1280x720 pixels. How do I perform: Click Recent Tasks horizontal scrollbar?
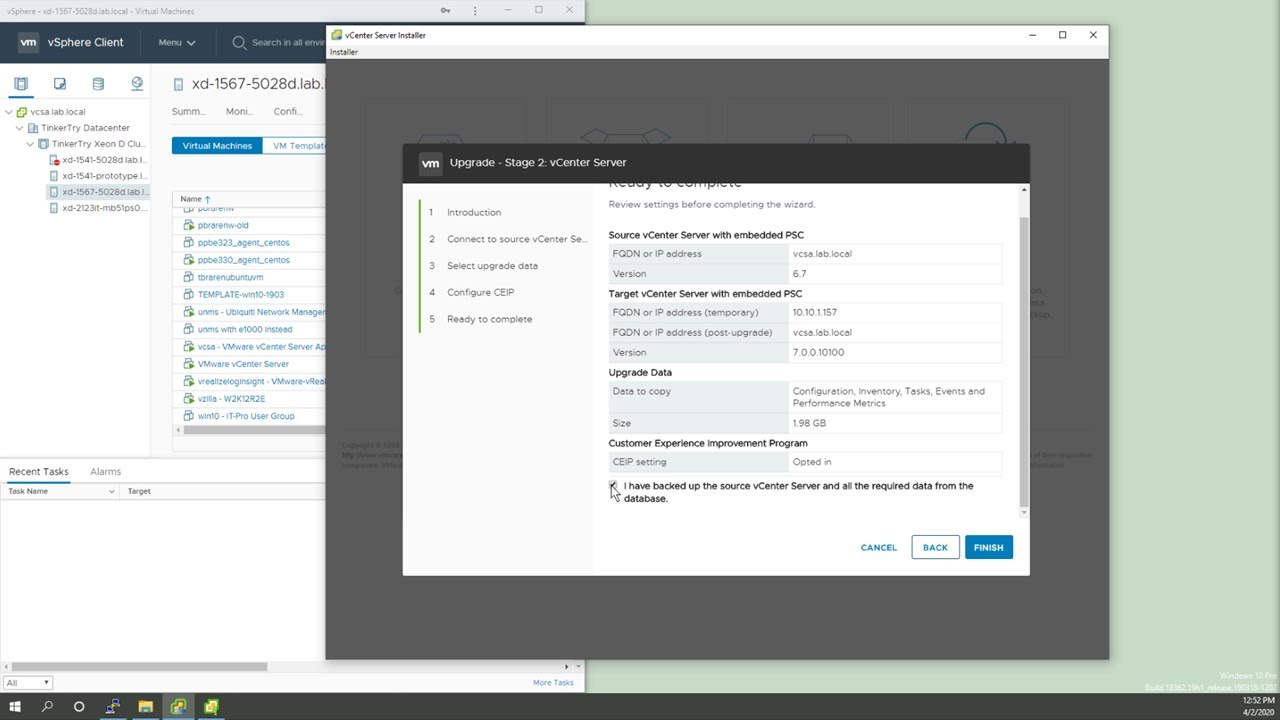pyautogui.click(x=140, y=666)
